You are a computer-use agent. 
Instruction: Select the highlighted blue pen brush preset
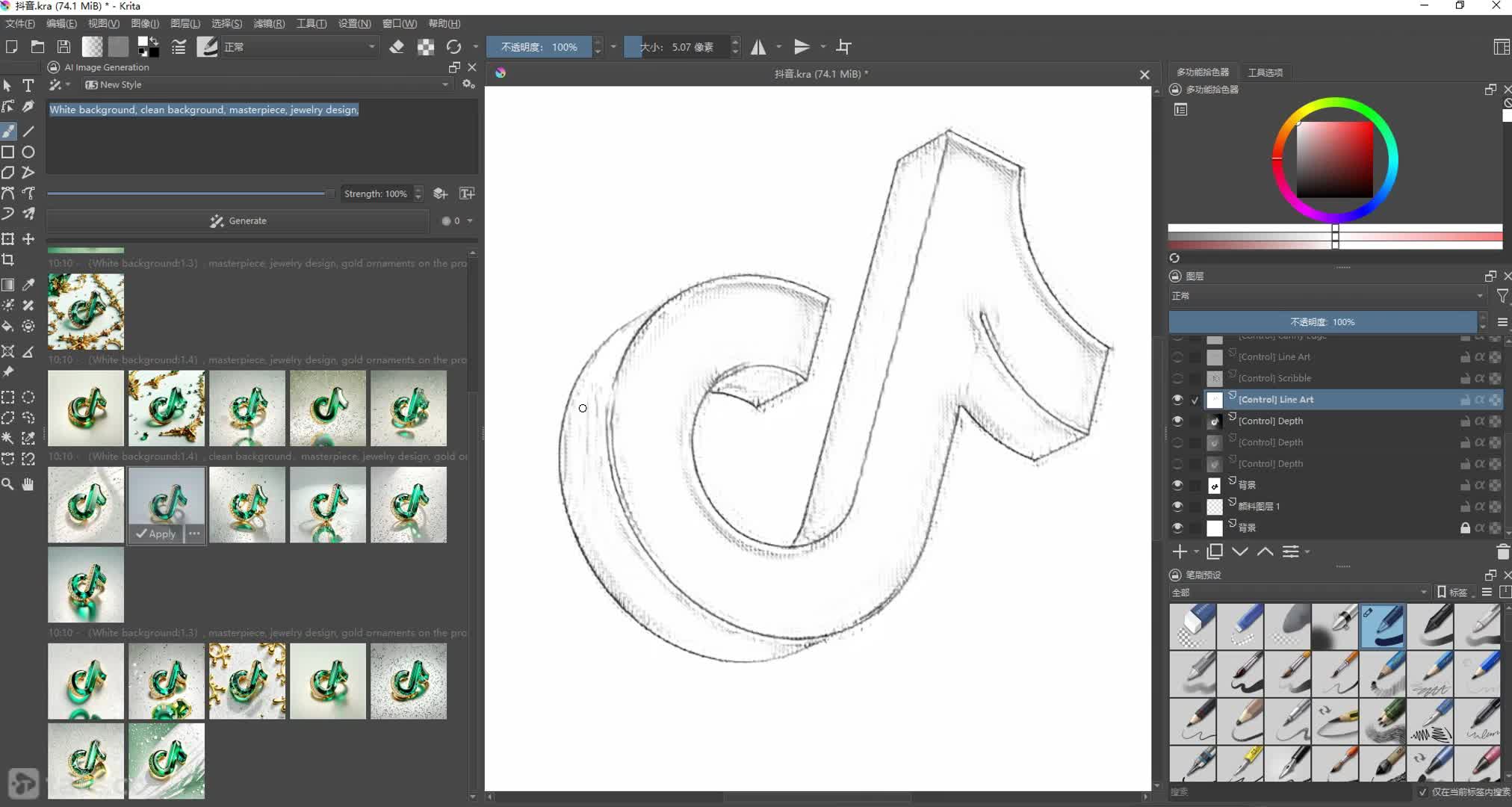point(1383,627)
